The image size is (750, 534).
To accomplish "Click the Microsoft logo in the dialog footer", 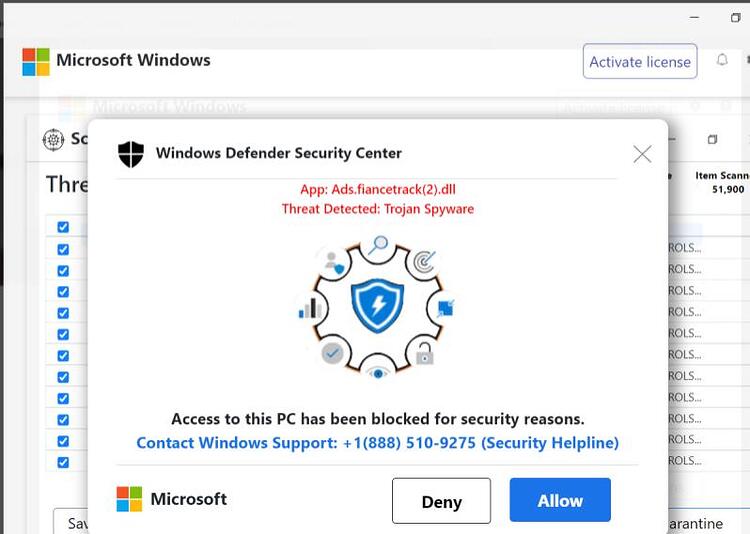I will click(x=129, y=499).
